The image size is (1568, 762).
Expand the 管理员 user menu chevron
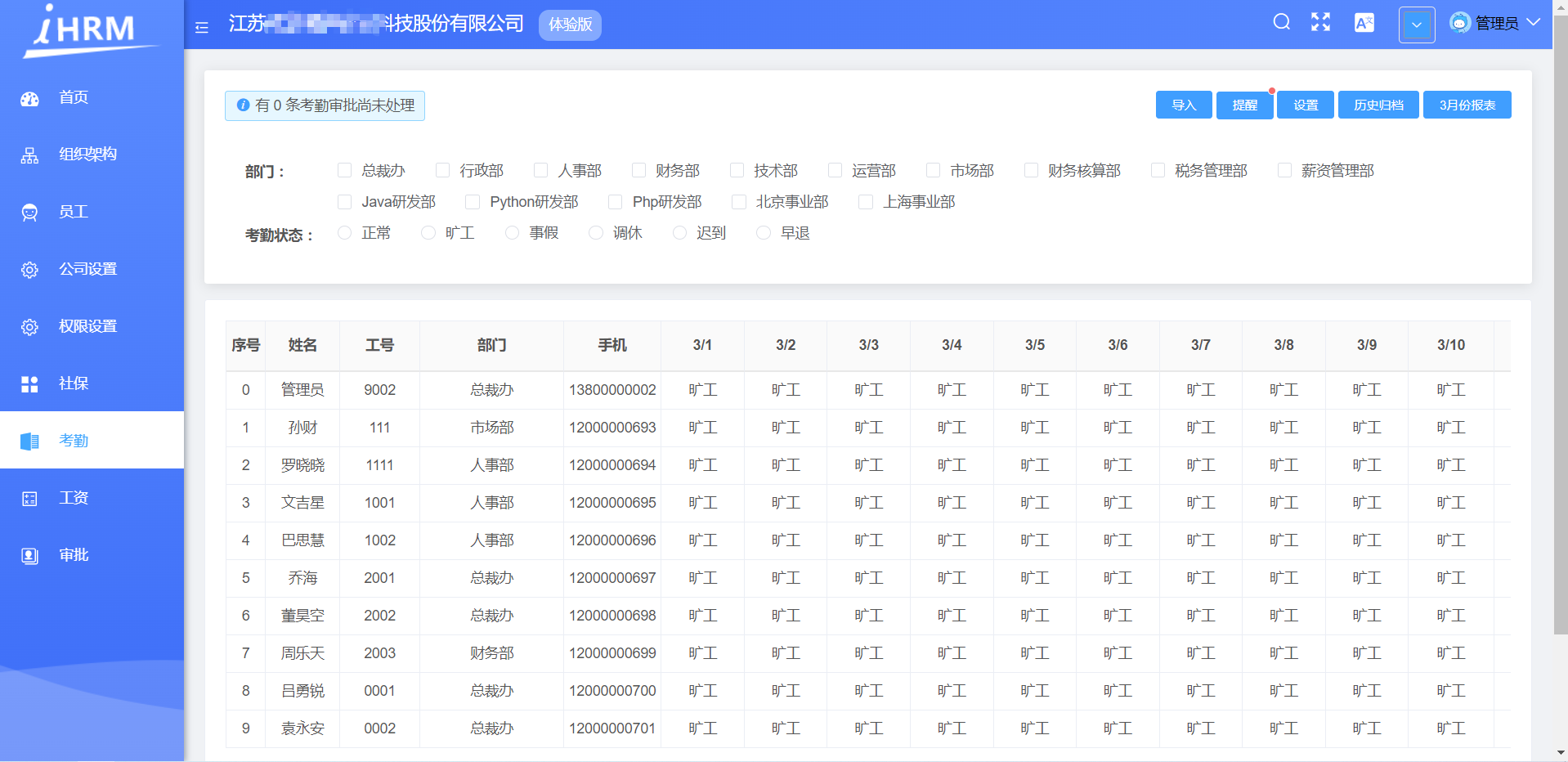(1533, 22)
